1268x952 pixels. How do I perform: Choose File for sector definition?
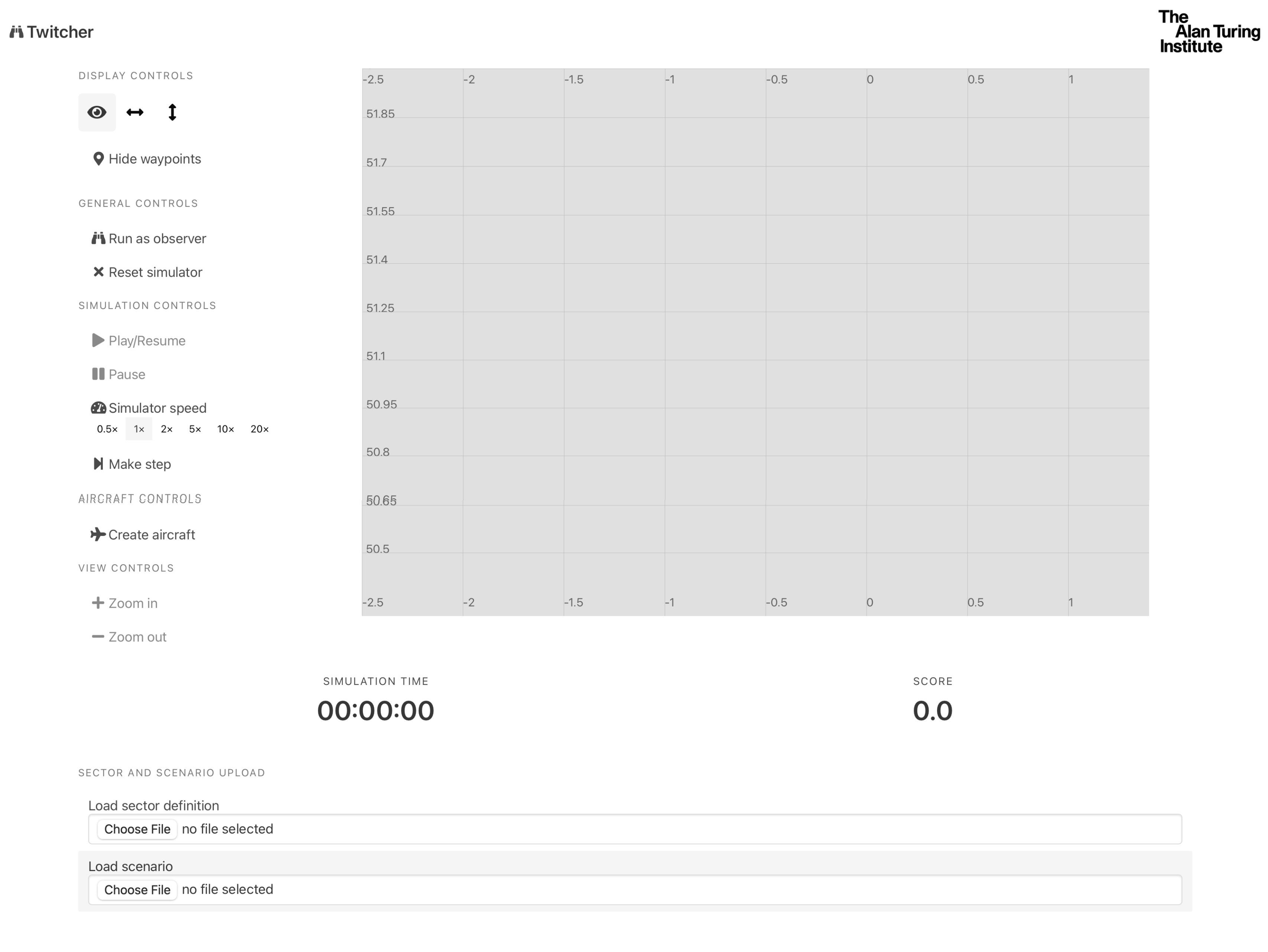click(137, 829)
